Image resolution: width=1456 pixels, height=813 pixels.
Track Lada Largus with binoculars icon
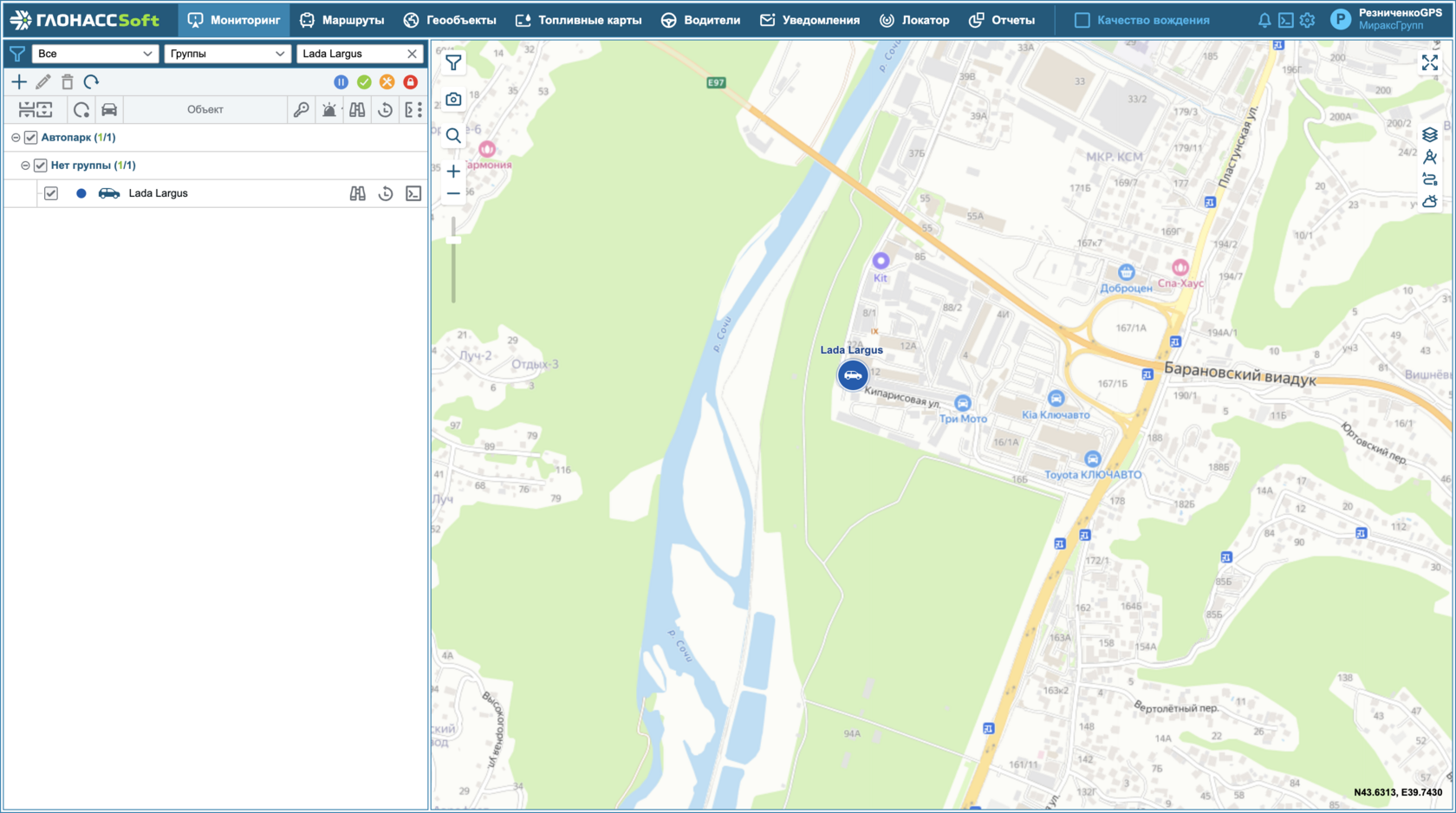click(357, 193)
